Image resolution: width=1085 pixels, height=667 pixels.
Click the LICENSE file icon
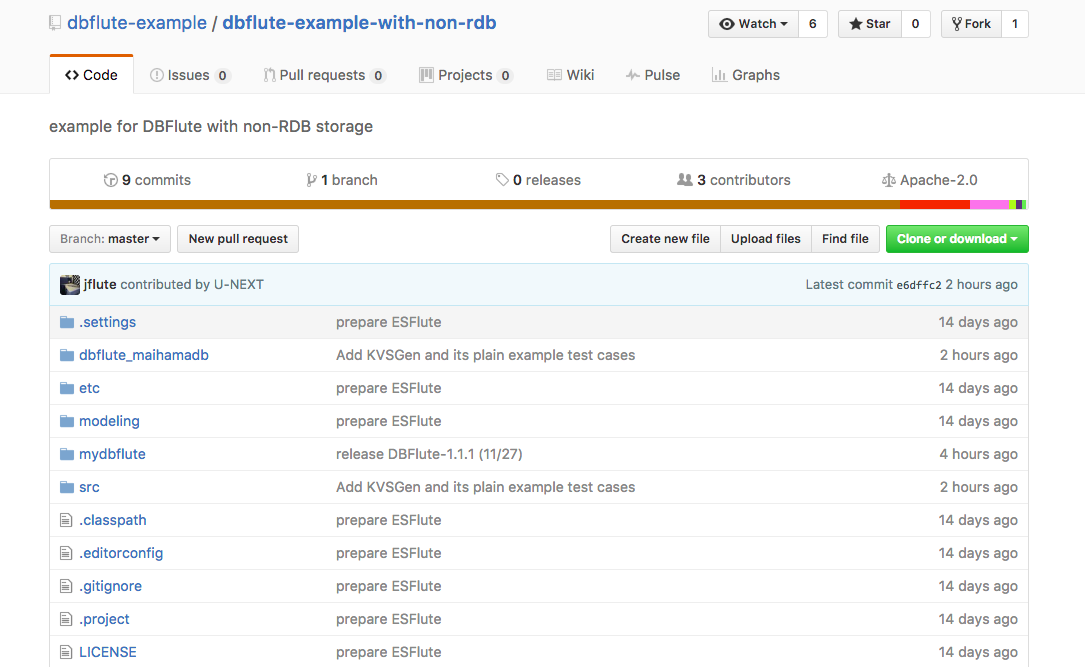(x=66, y=652)
